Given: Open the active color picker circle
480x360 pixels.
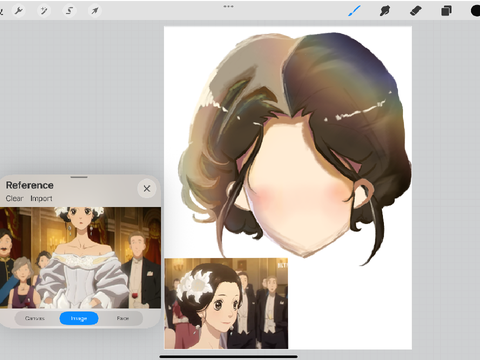Looking at the screenshot, I should tap(475, 11).
